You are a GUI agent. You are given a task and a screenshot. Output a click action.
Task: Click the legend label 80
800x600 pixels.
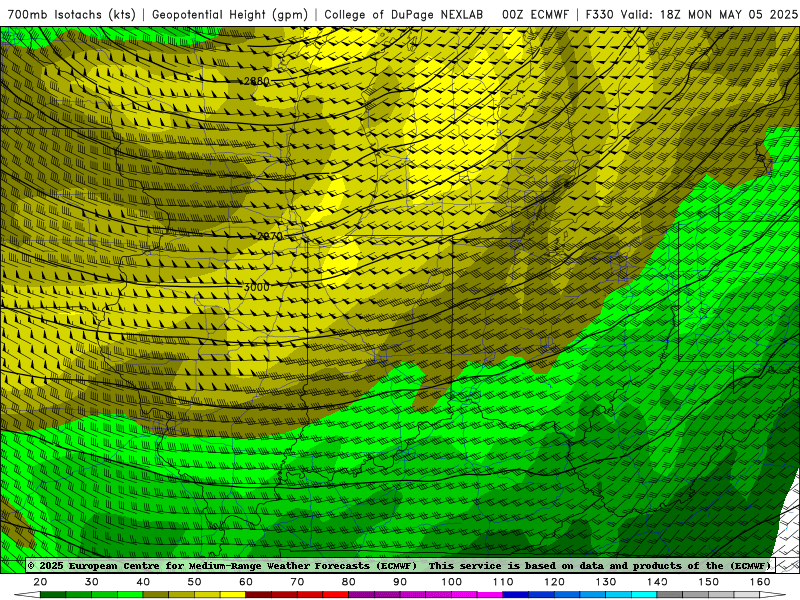[x=348, y=582]
